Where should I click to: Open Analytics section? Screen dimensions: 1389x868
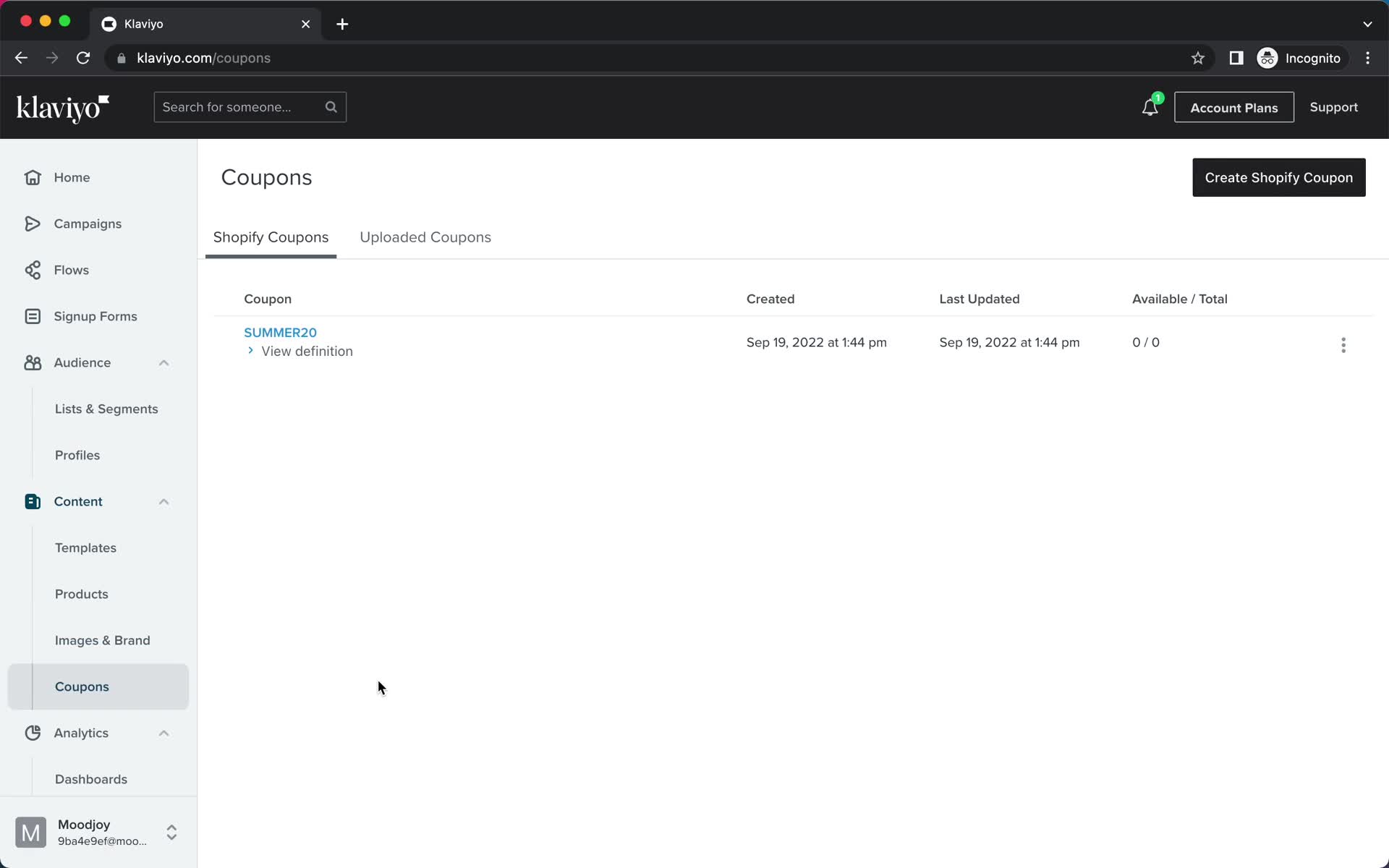pyautogui.click(x=81, y=732)
